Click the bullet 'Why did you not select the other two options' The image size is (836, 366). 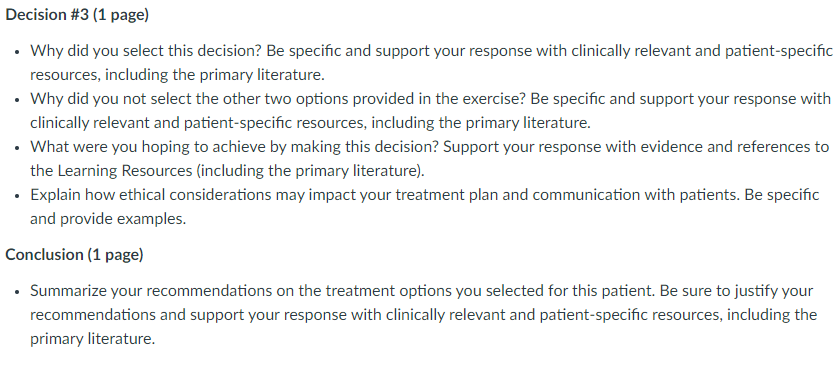pos(431,111)
